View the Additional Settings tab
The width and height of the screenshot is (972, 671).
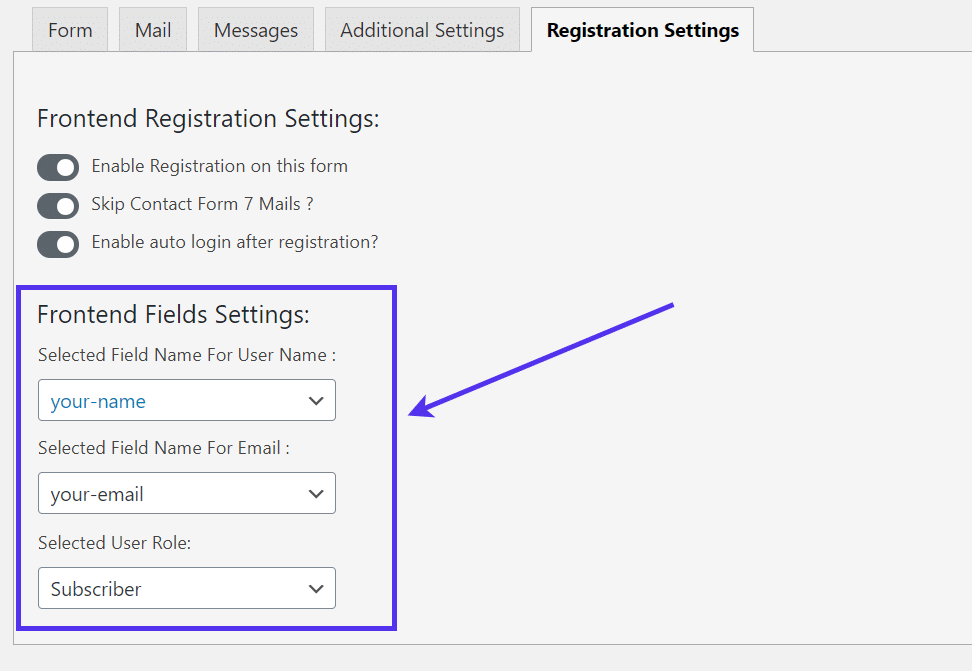pyautogui.click(x=421, y=30)
